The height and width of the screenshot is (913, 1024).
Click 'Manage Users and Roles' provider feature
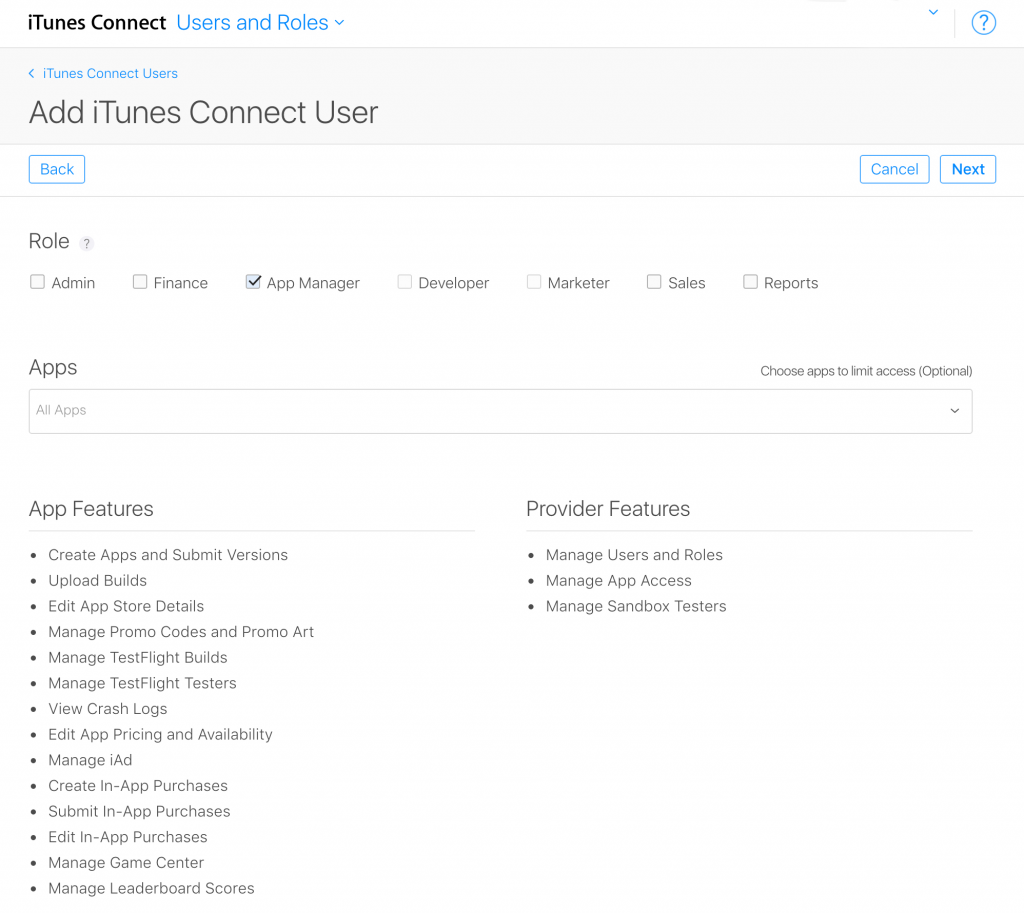coord(634,554)
